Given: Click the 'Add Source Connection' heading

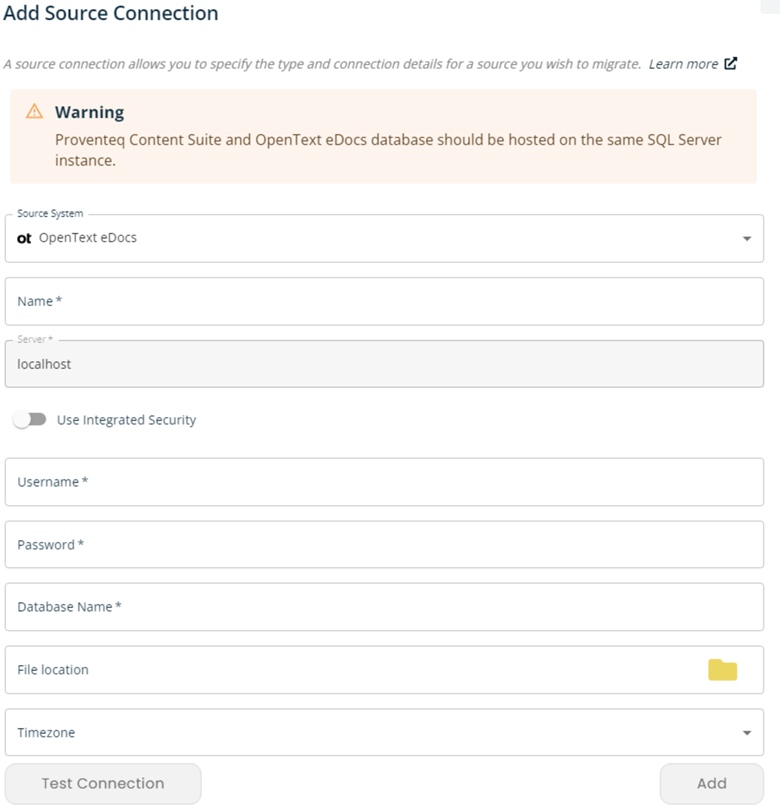Looking at the screenshot, I should point(111,13).
